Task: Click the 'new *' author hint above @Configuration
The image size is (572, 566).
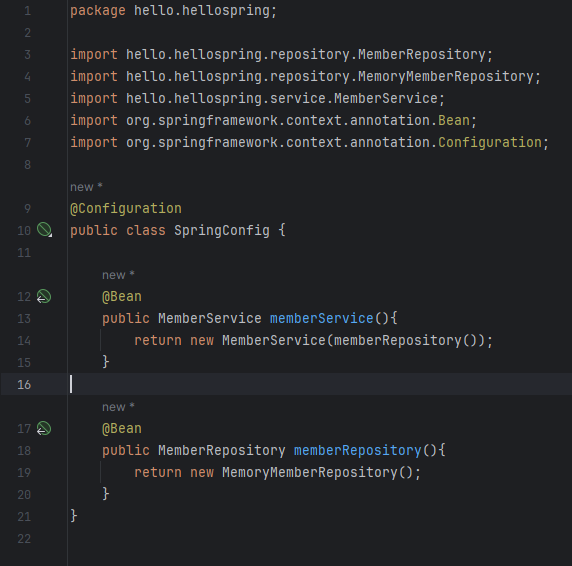Action: (x=86, y=187)
